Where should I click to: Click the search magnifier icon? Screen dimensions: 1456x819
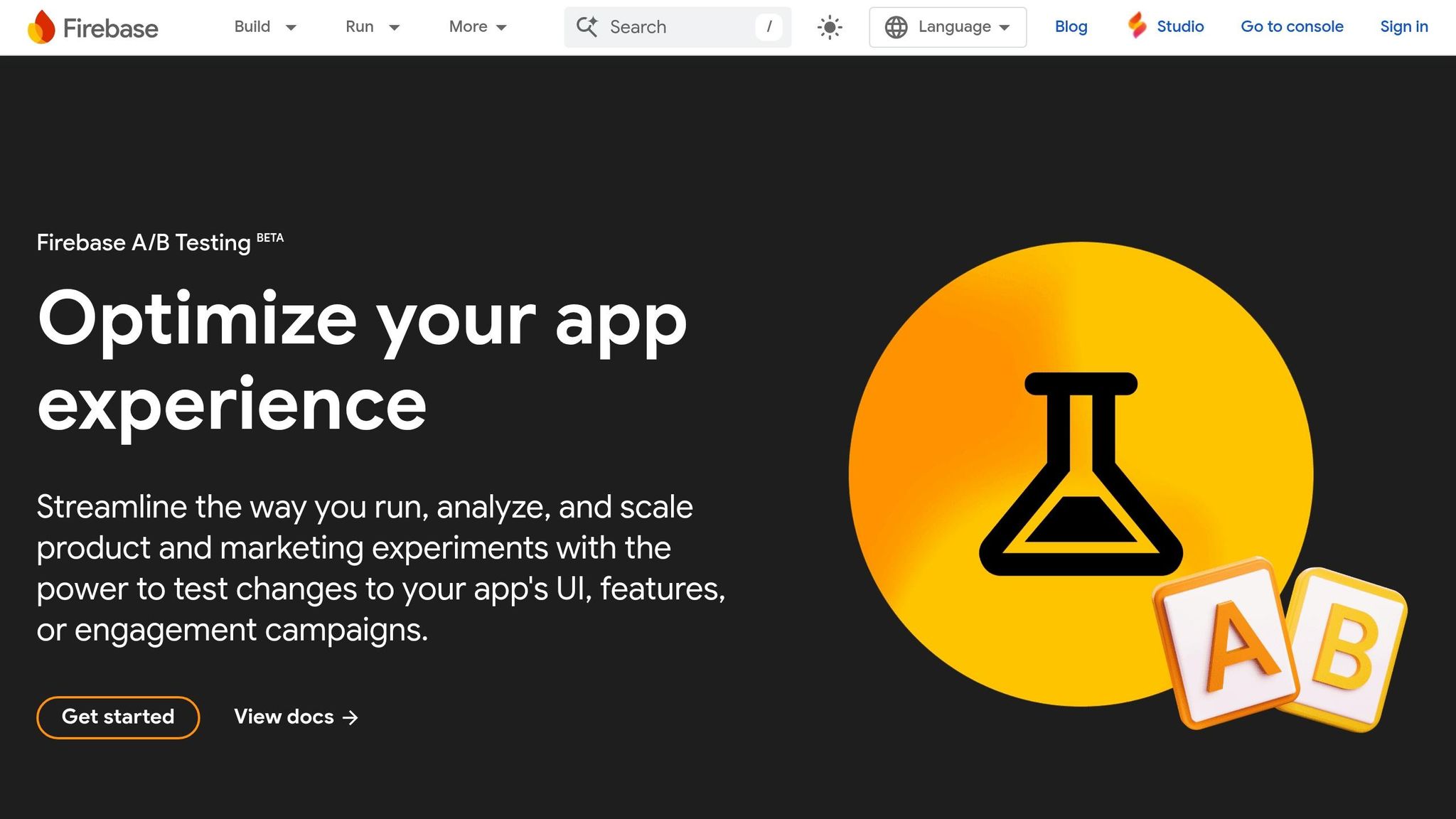point(587,27)
